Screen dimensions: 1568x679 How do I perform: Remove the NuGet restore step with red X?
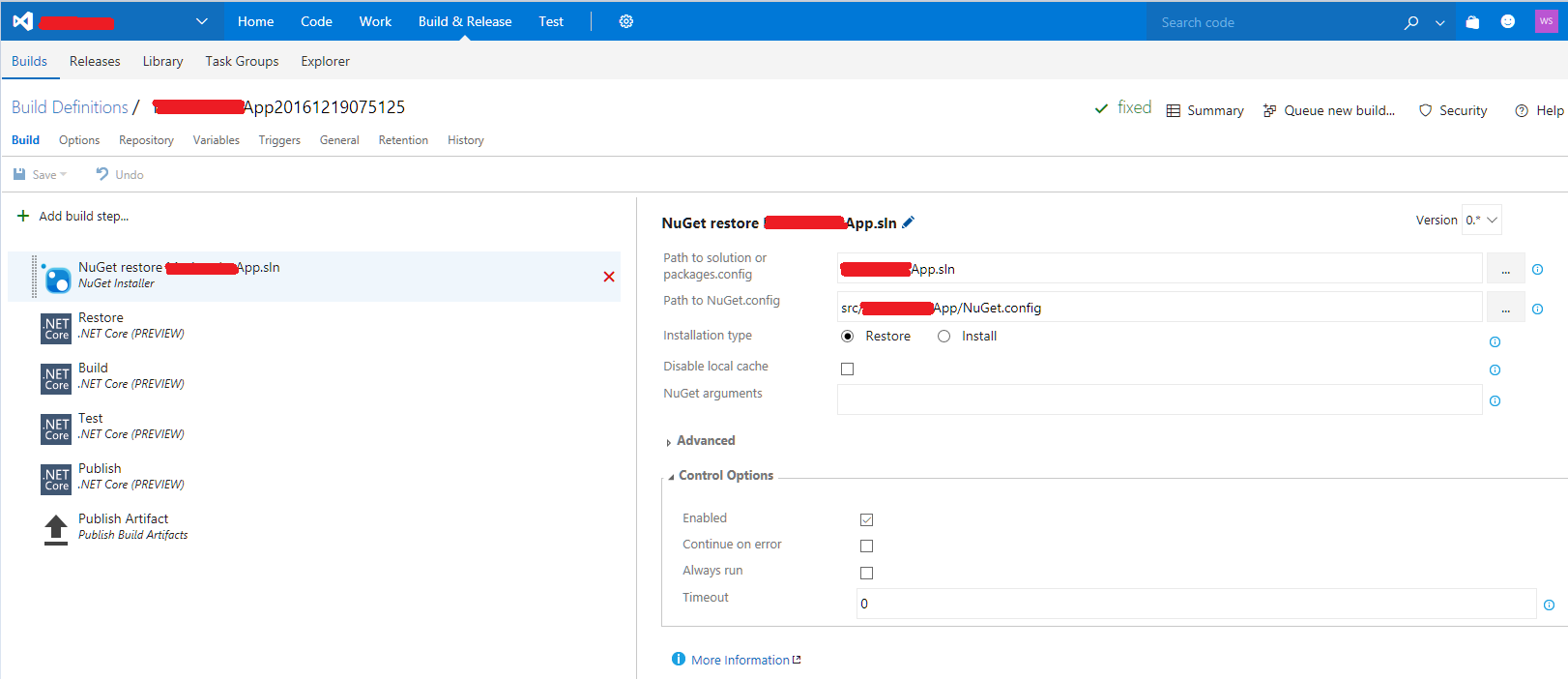click(609, 277)
